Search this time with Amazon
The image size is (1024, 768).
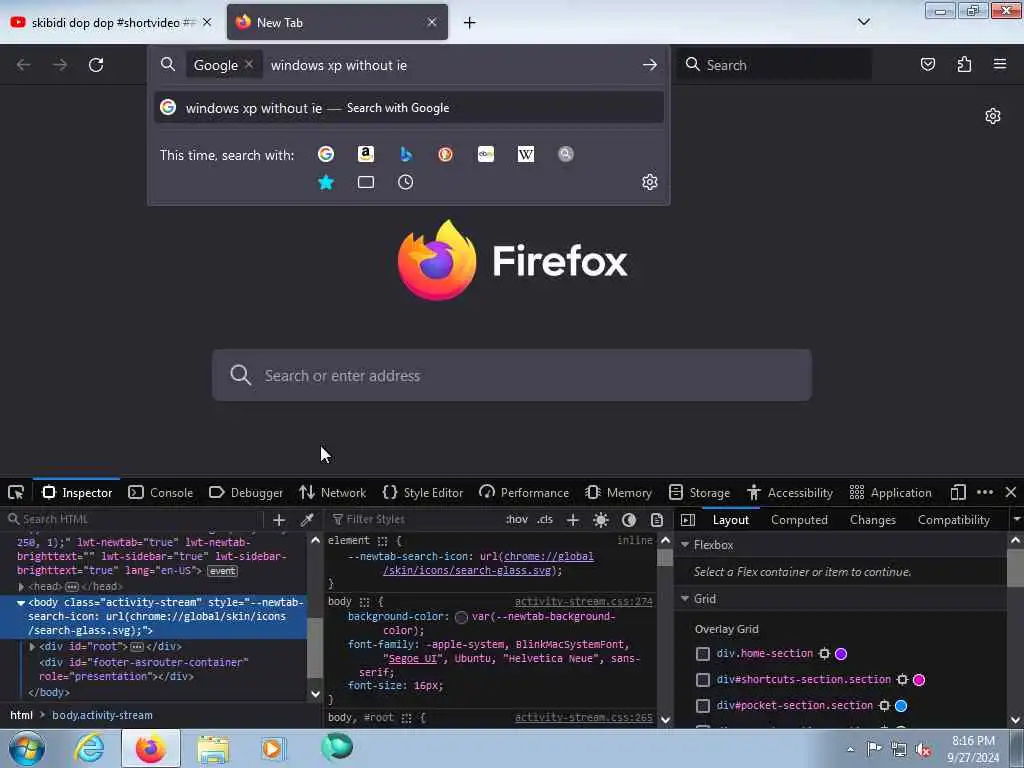(366, 154)
